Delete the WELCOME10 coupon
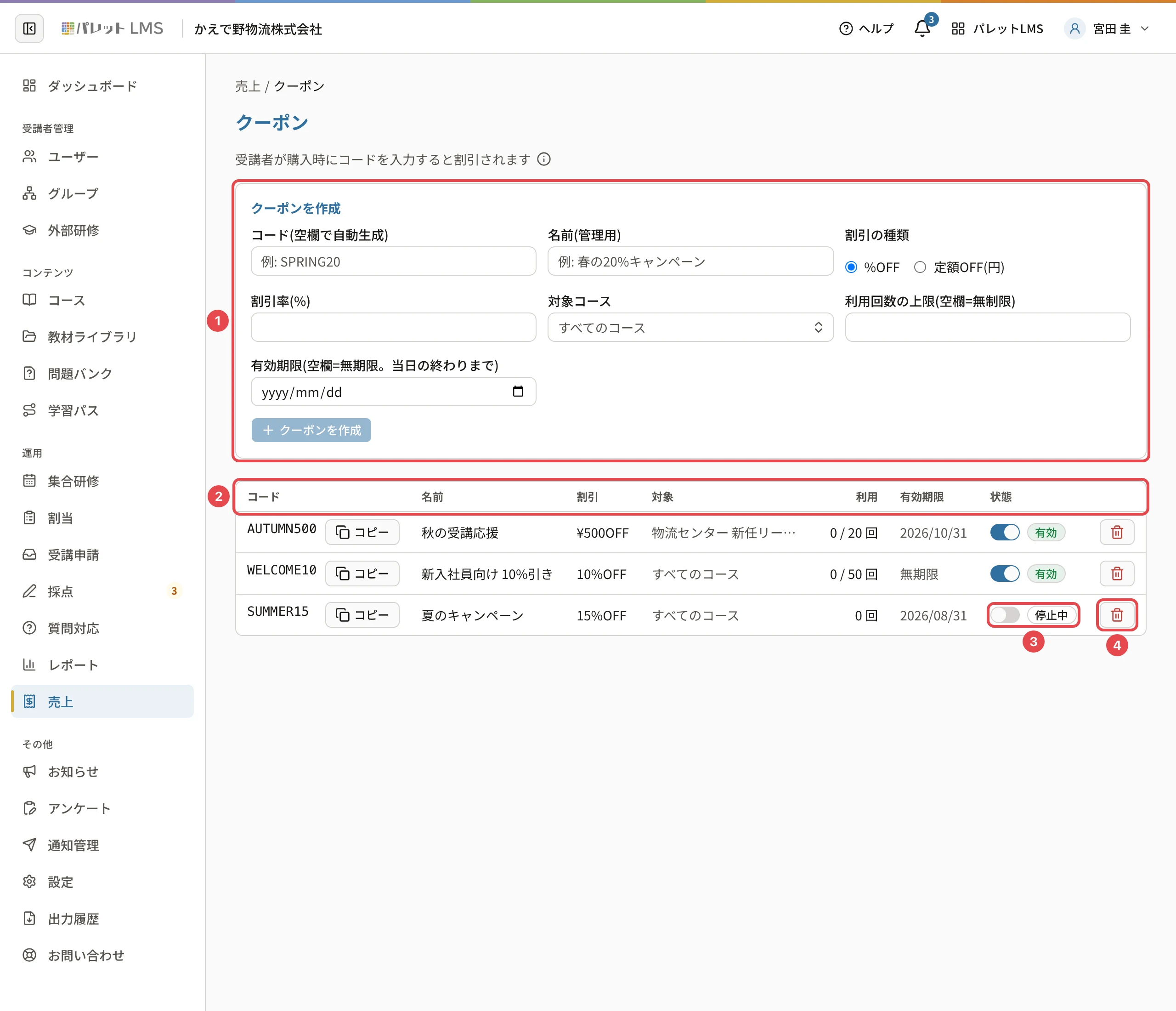 pos(1116,574)
